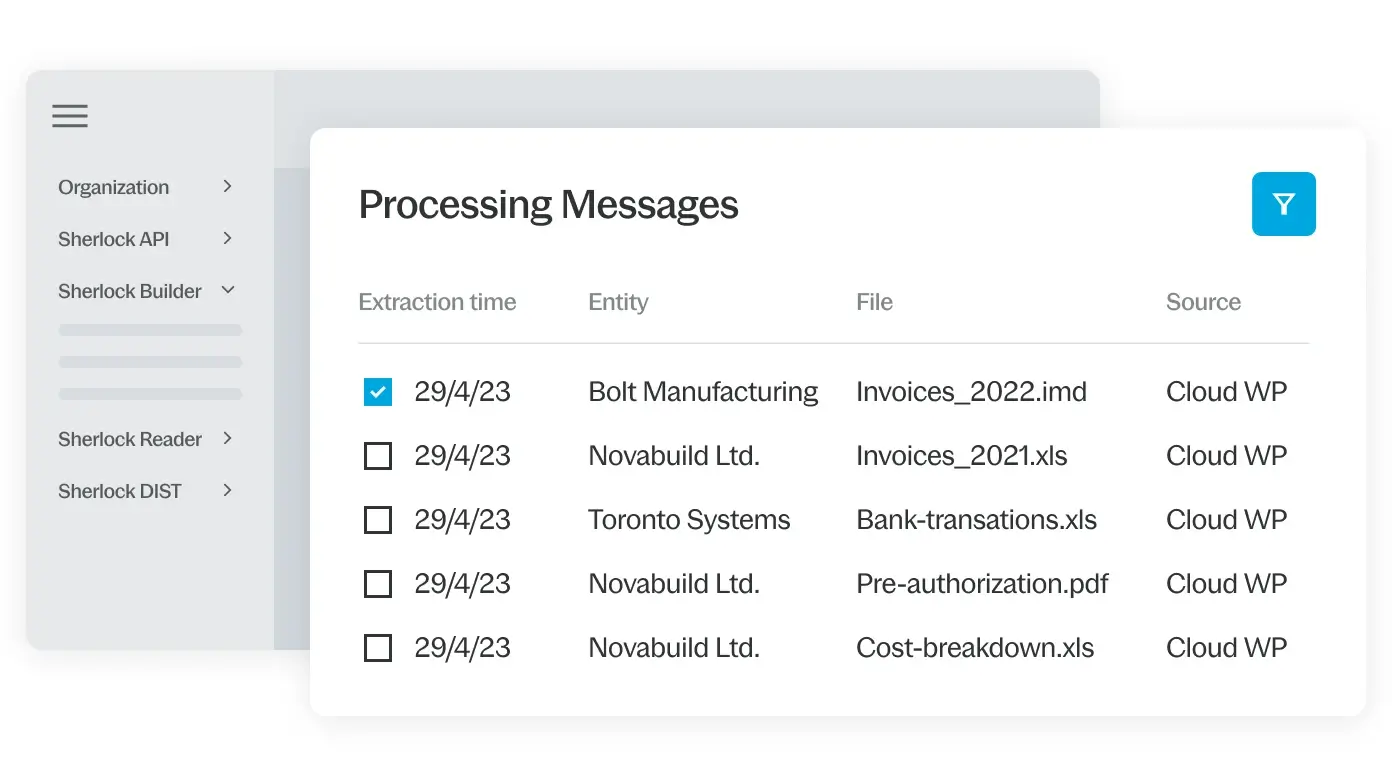Screen dimensions: 1392x784
Task: Expand the Sherlock DIST chevron
Action: coord(228,490)
